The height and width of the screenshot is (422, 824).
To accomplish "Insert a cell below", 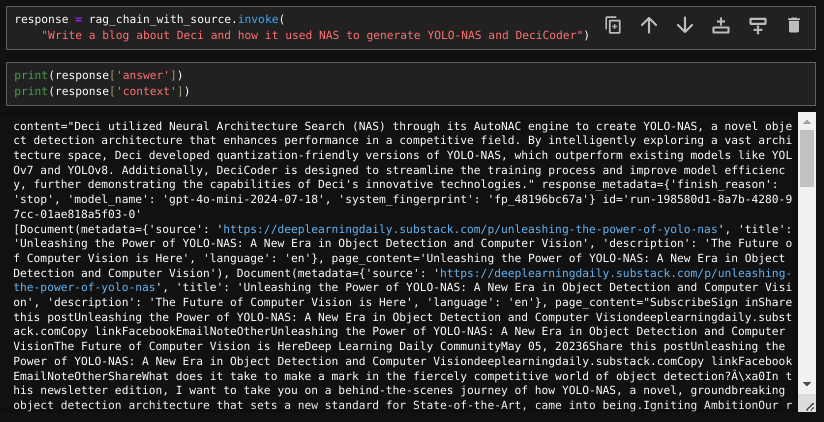I will point(757,25).
